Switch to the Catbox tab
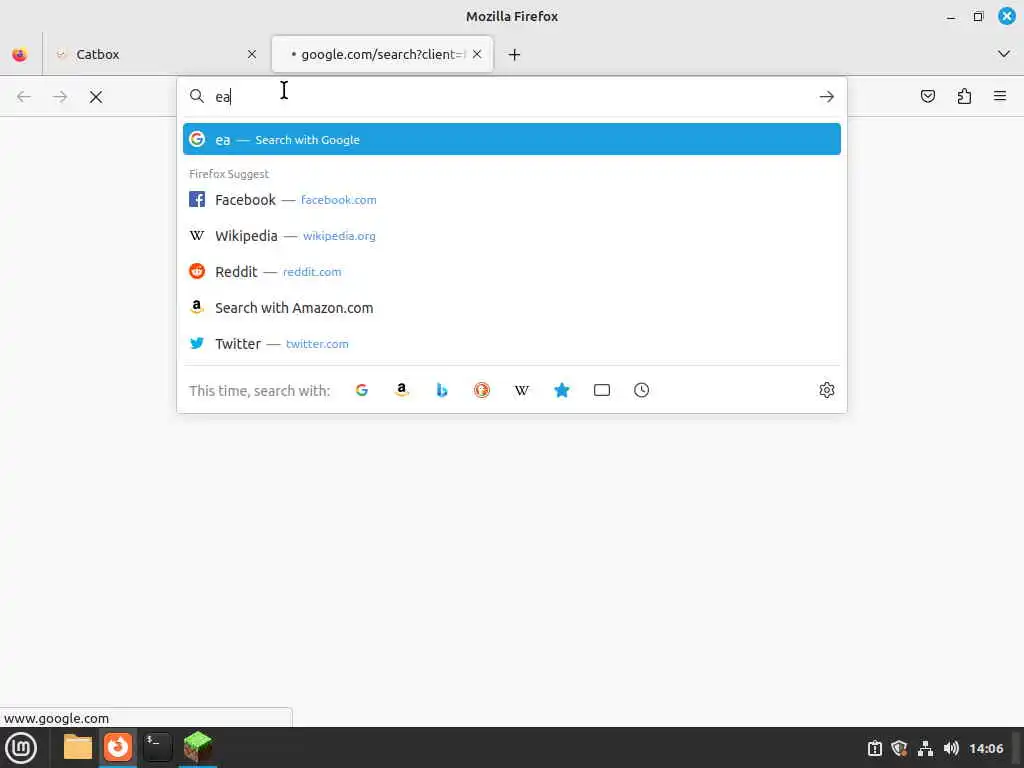 click(x=157, y=54)
